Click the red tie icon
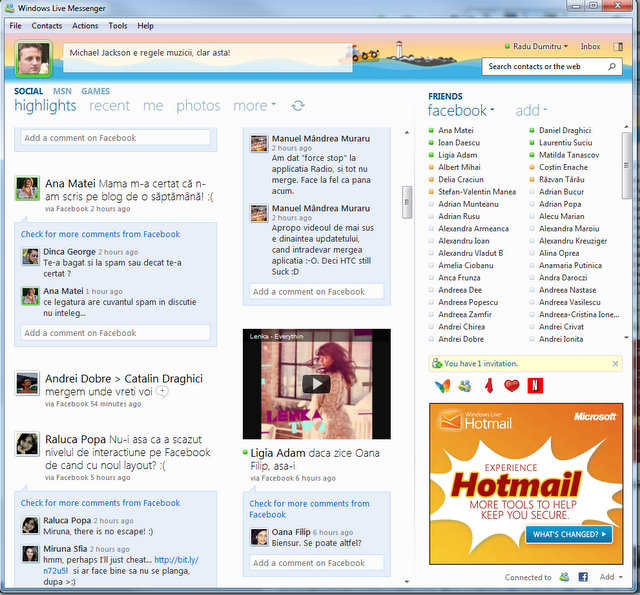Viewport: 640px width, 595px height. 489,386
